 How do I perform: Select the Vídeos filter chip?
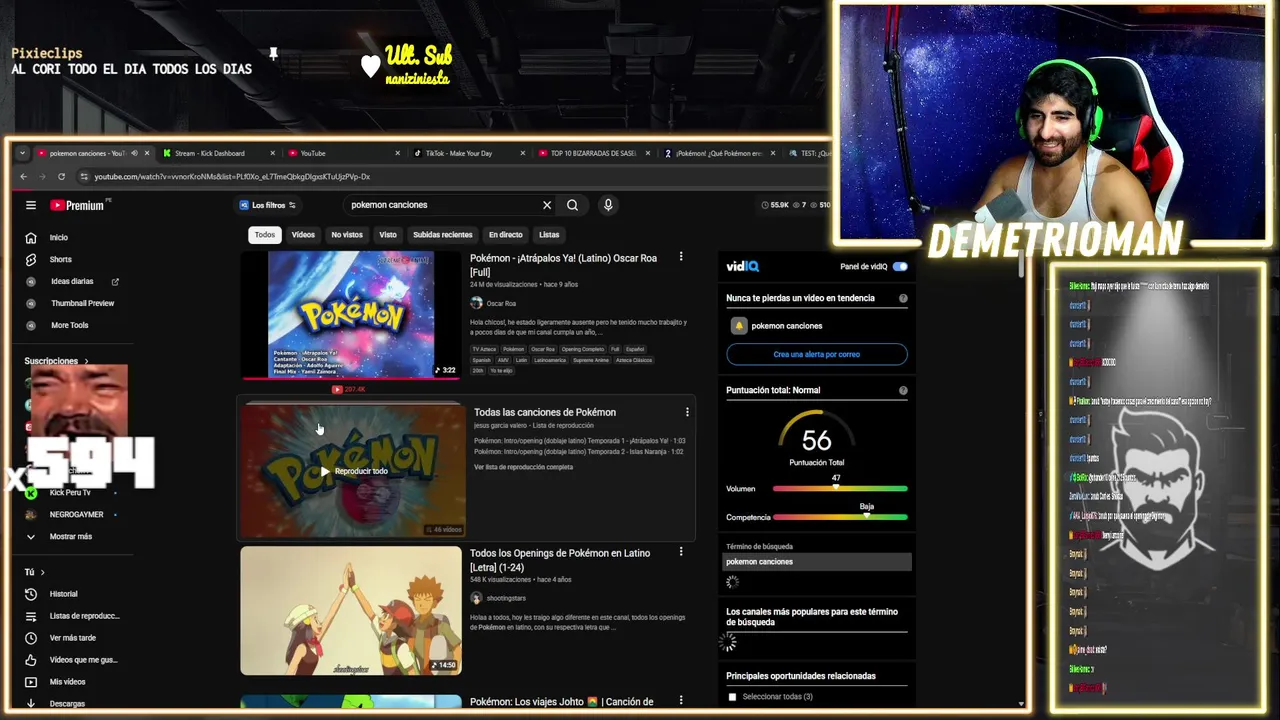click(303, 235)
